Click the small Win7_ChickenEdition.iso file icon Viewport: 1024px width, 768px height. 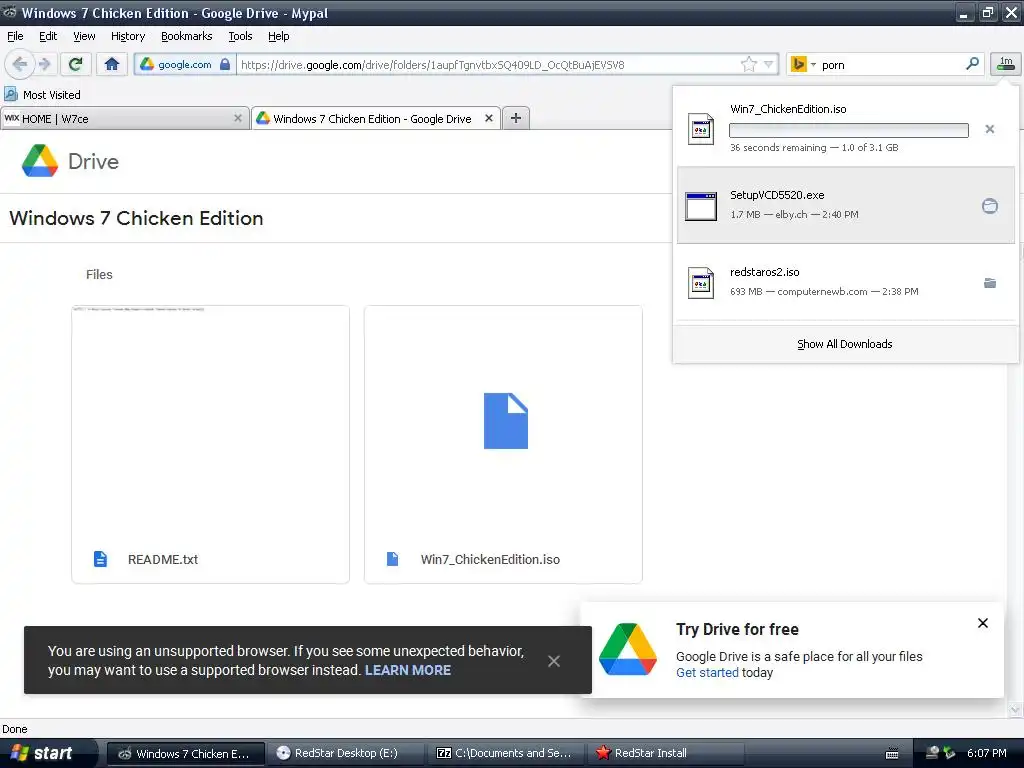coord(392,559)
